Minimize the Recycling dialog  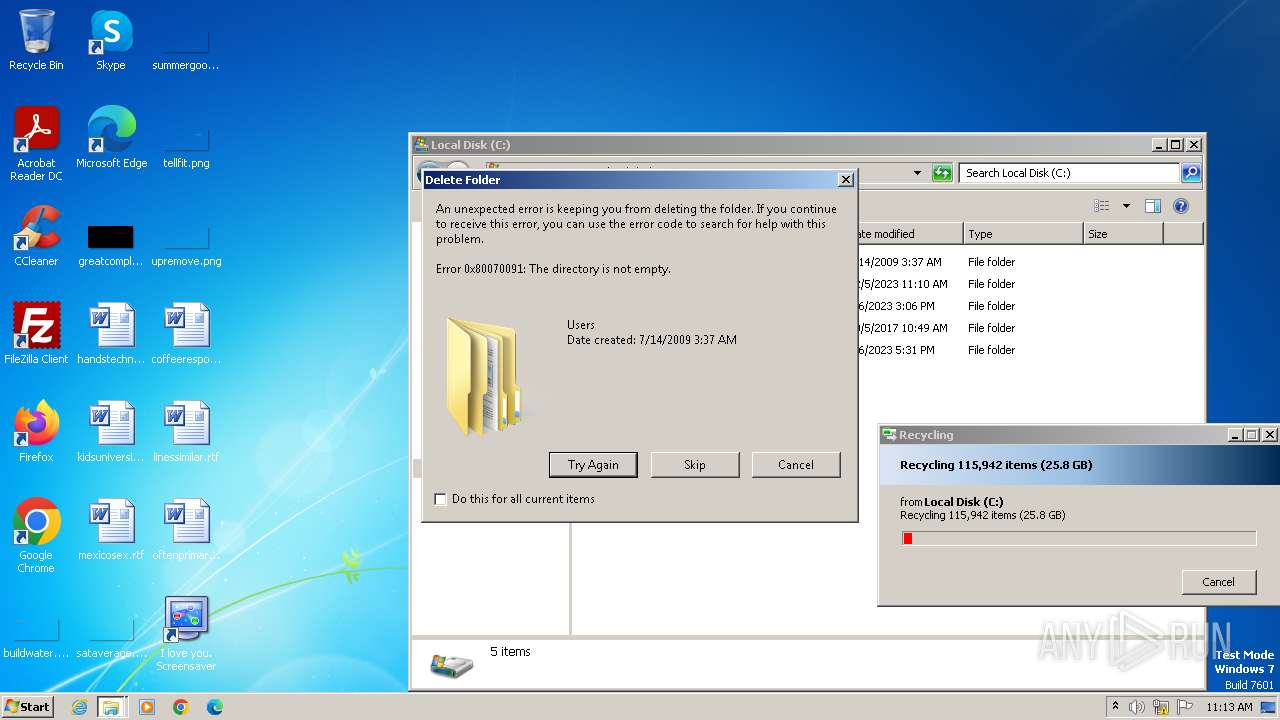click(1236, 435)
